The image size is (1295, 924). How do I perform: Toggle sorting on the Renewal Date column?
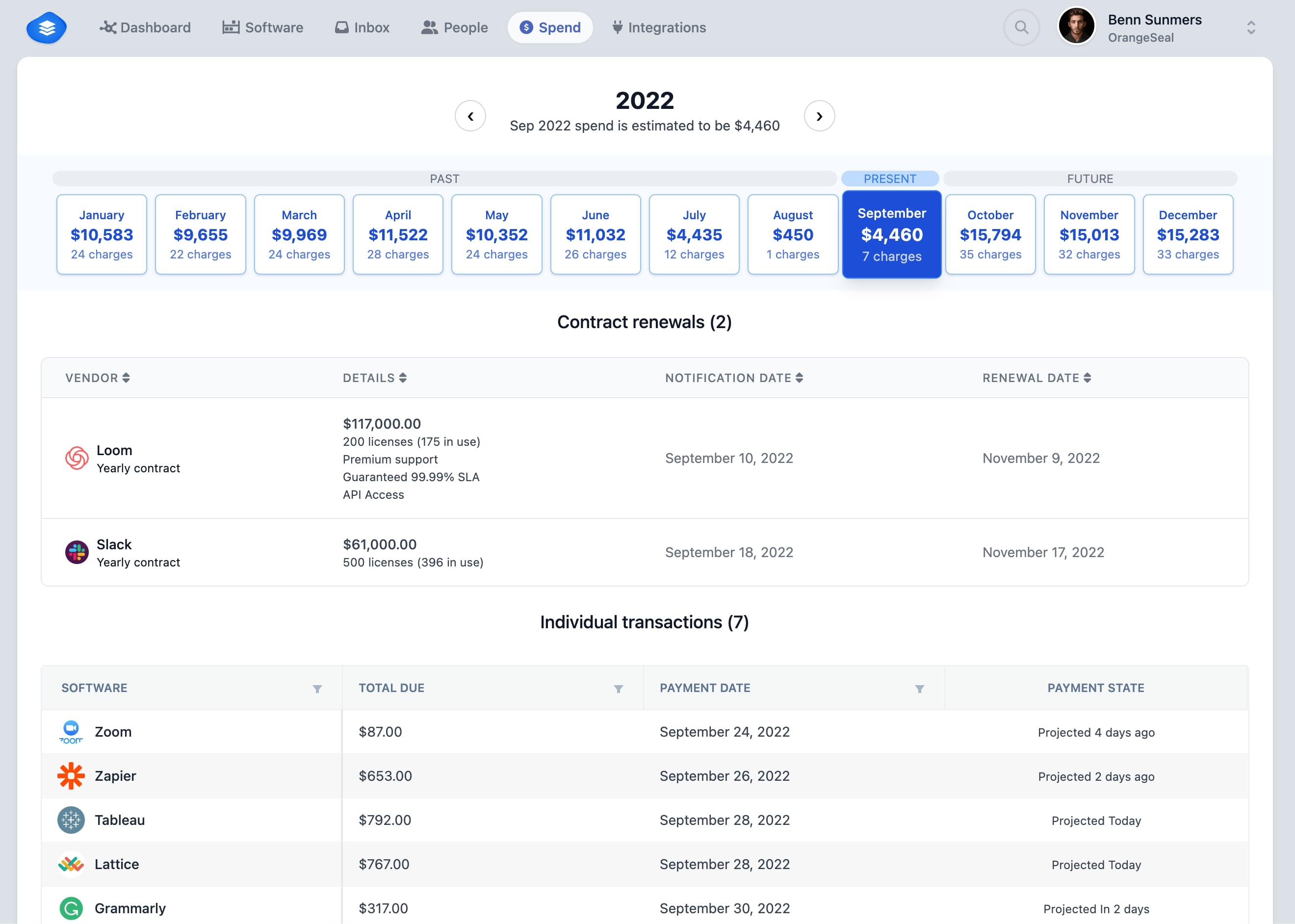pyautogui.click(x=1088, y=378)
